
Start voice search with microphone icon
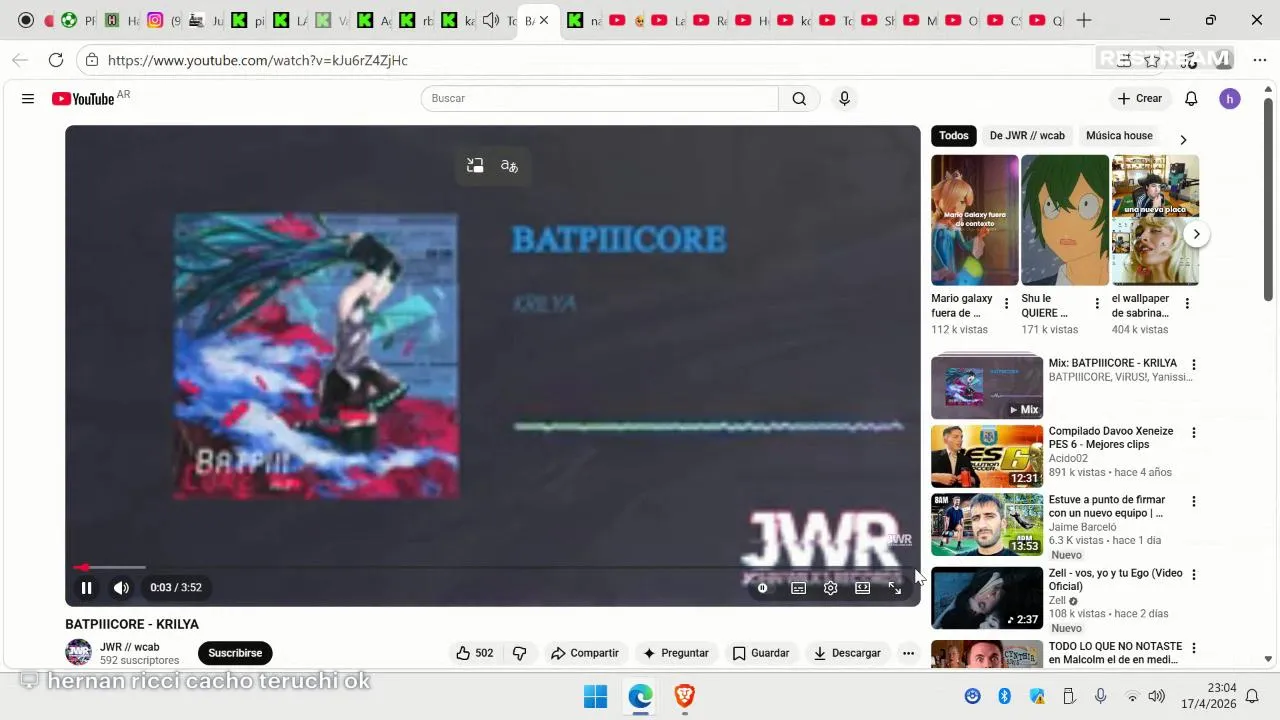(844, 98)
